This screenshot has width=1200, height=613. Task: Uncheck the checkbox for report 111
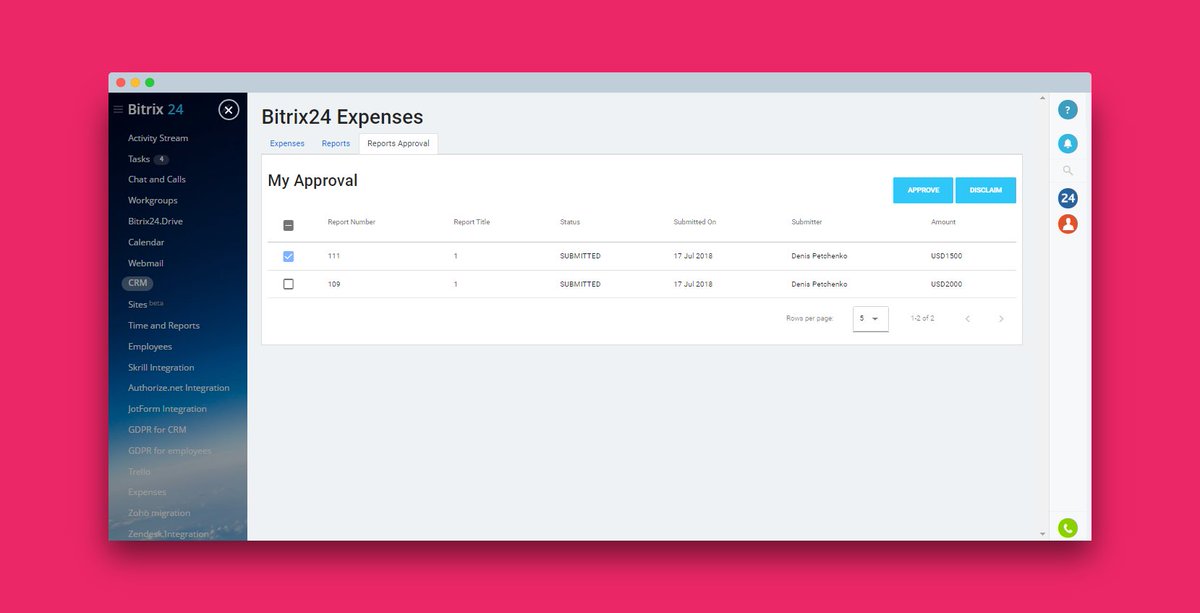coord(289,257)
